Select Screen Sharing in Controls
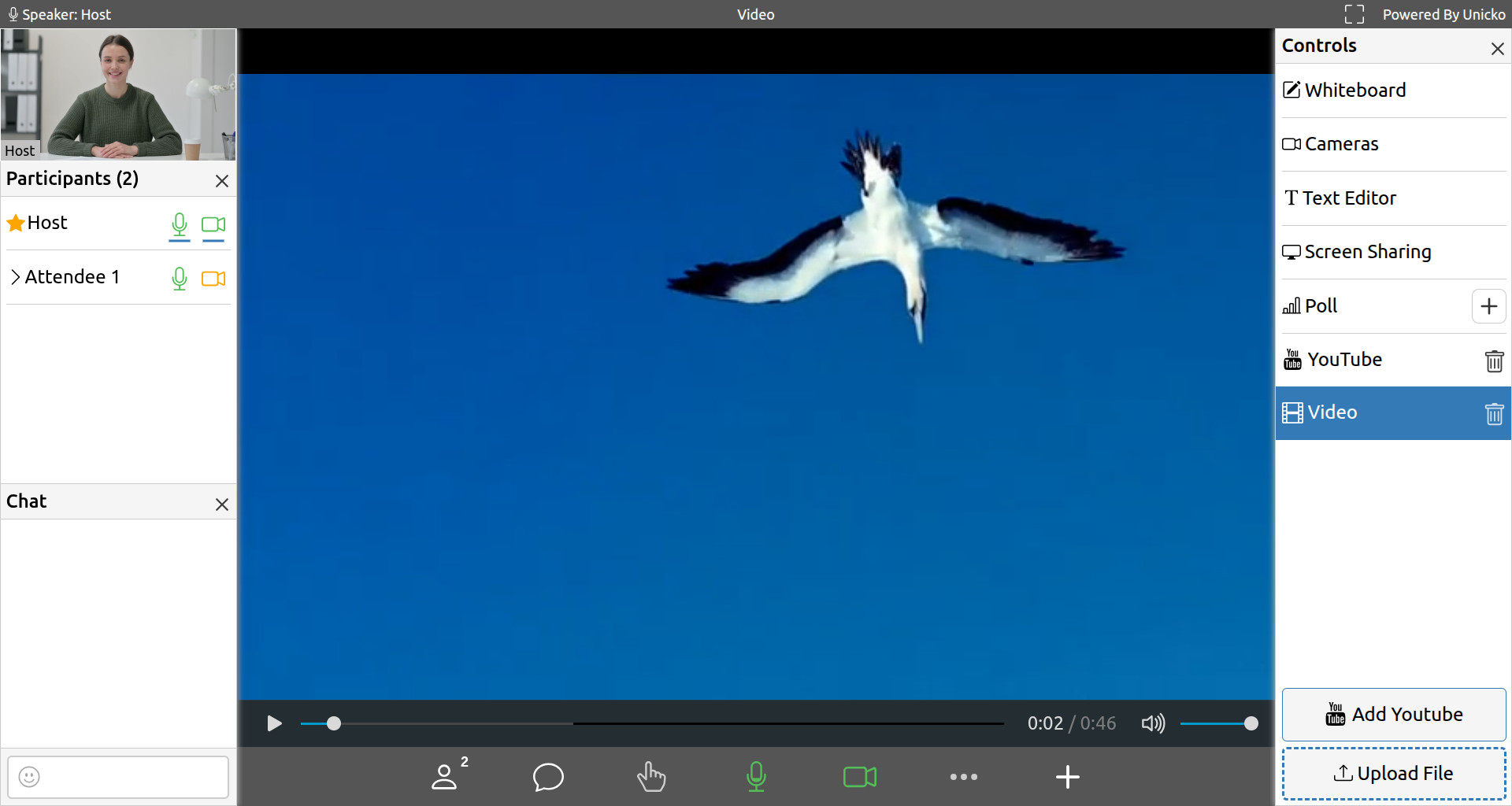Image resolution: width=1512 pixels, height=806 pixels. pyautogui.click(x=1367, y=252)
